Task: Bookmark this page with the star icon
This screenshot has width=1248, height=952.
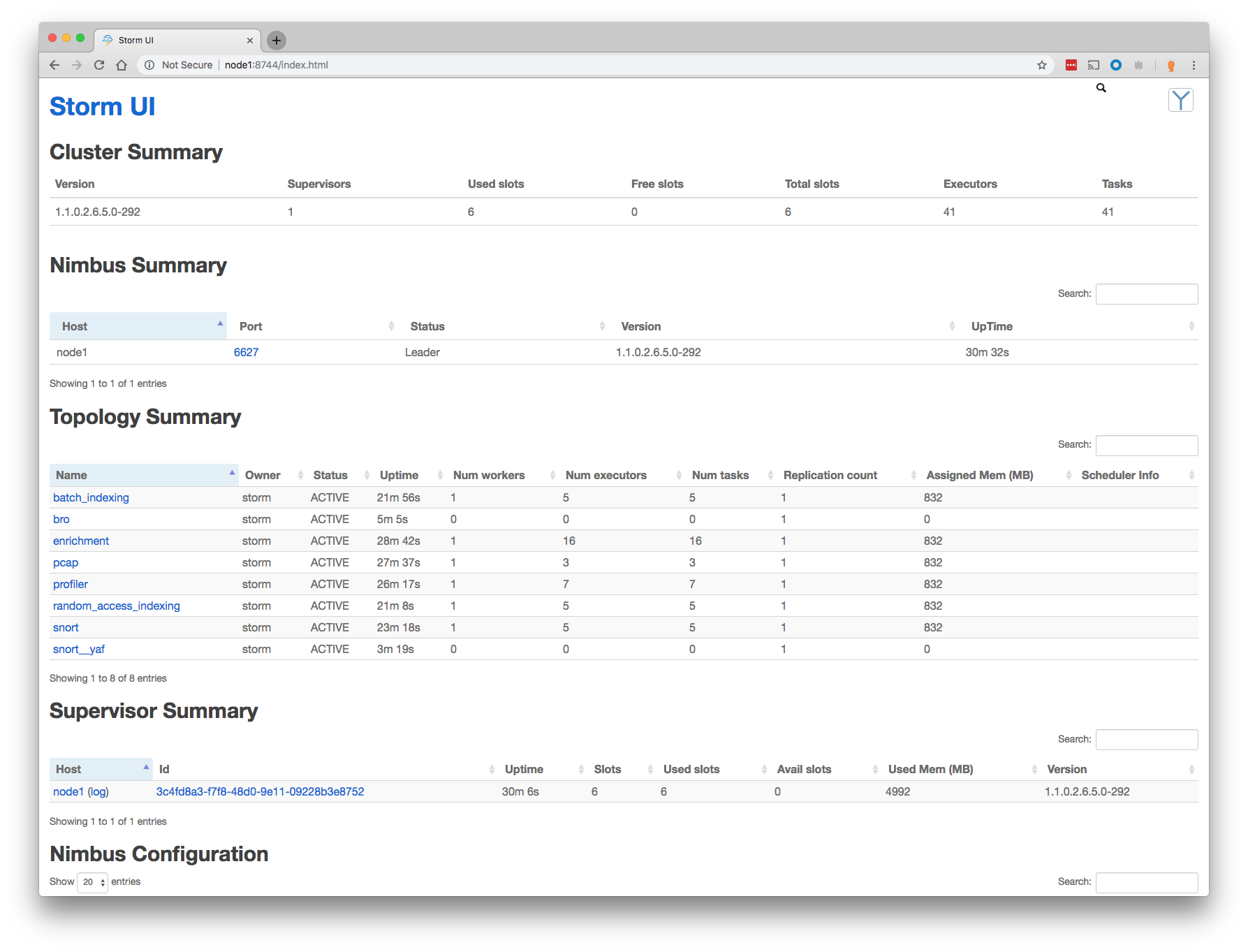Action: 1042,65
